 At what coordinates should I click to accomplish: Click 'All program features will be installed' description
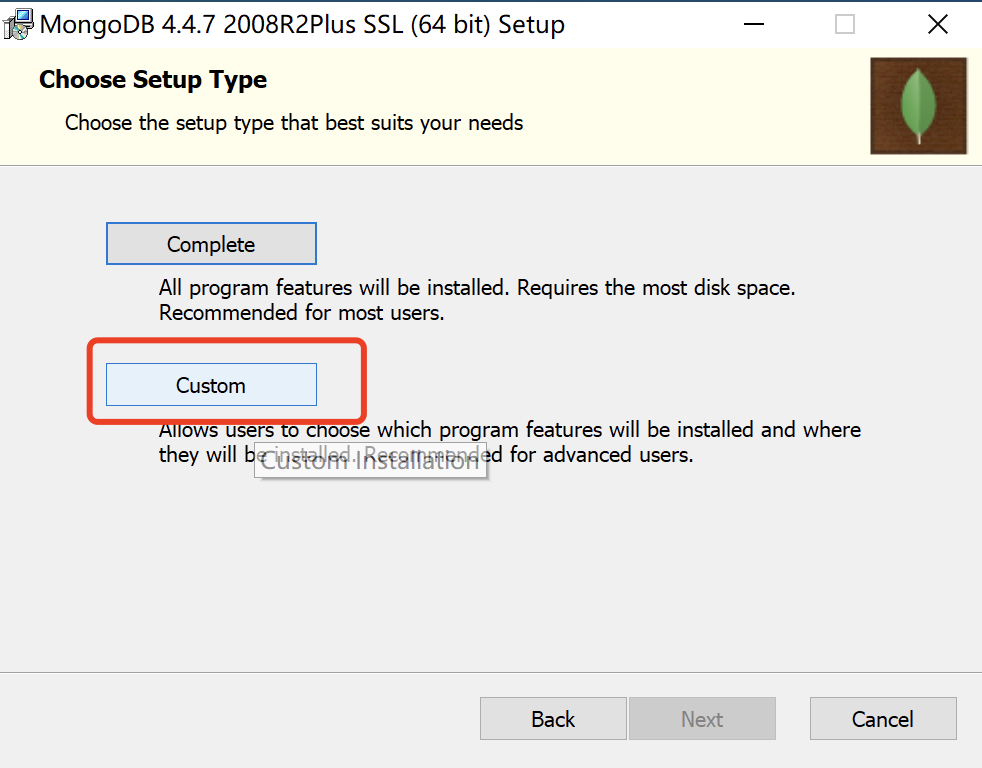click(477, 300)
